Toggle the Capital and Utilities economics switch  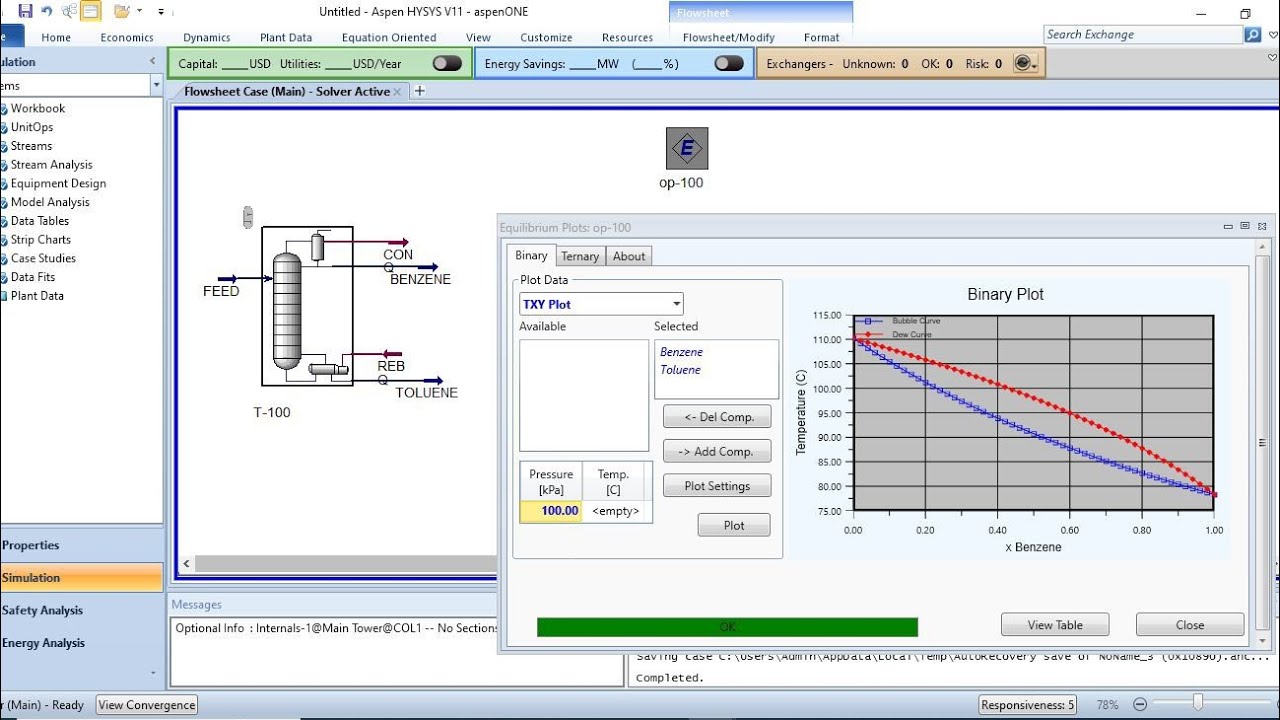point(447,63)
